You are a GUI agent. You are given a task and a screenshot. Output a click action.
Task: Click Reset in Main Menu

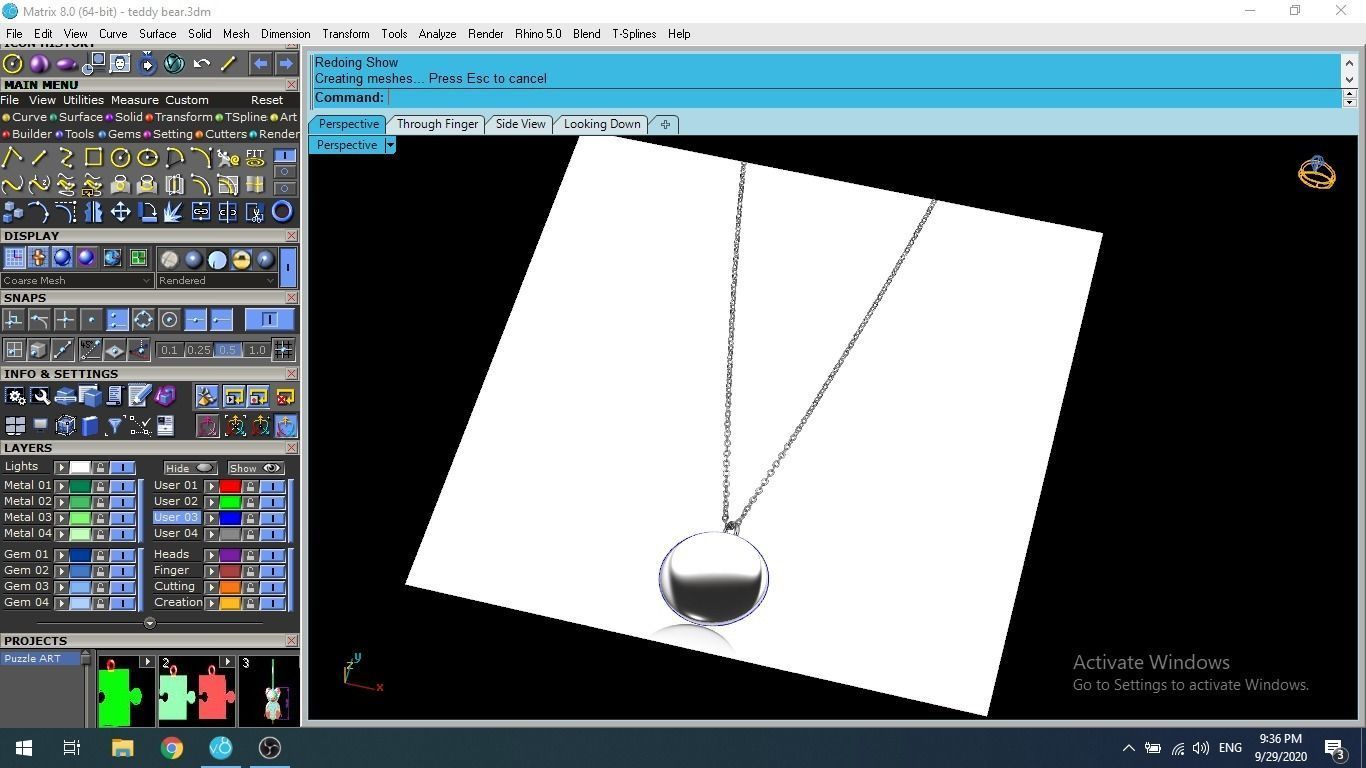click(x=267, y=100)
